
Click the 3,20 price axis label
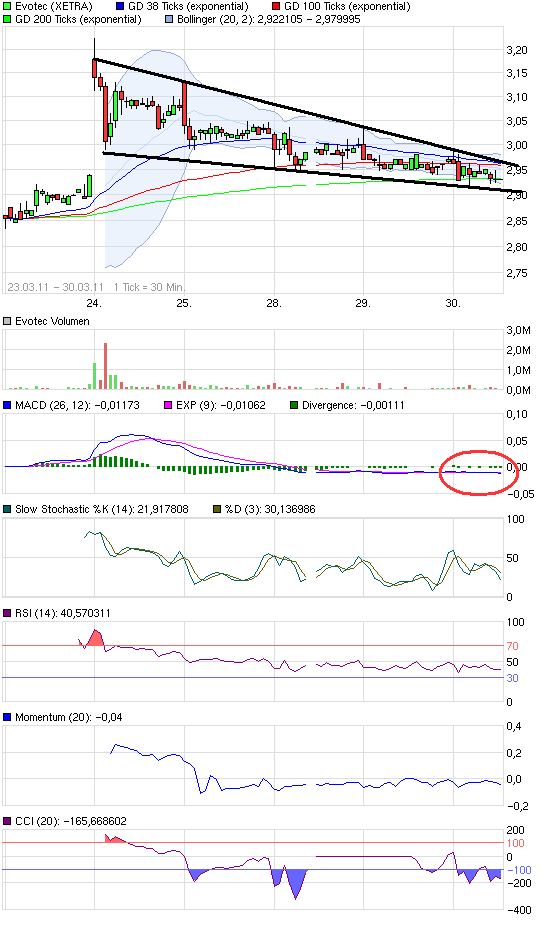tap(517, 50)
